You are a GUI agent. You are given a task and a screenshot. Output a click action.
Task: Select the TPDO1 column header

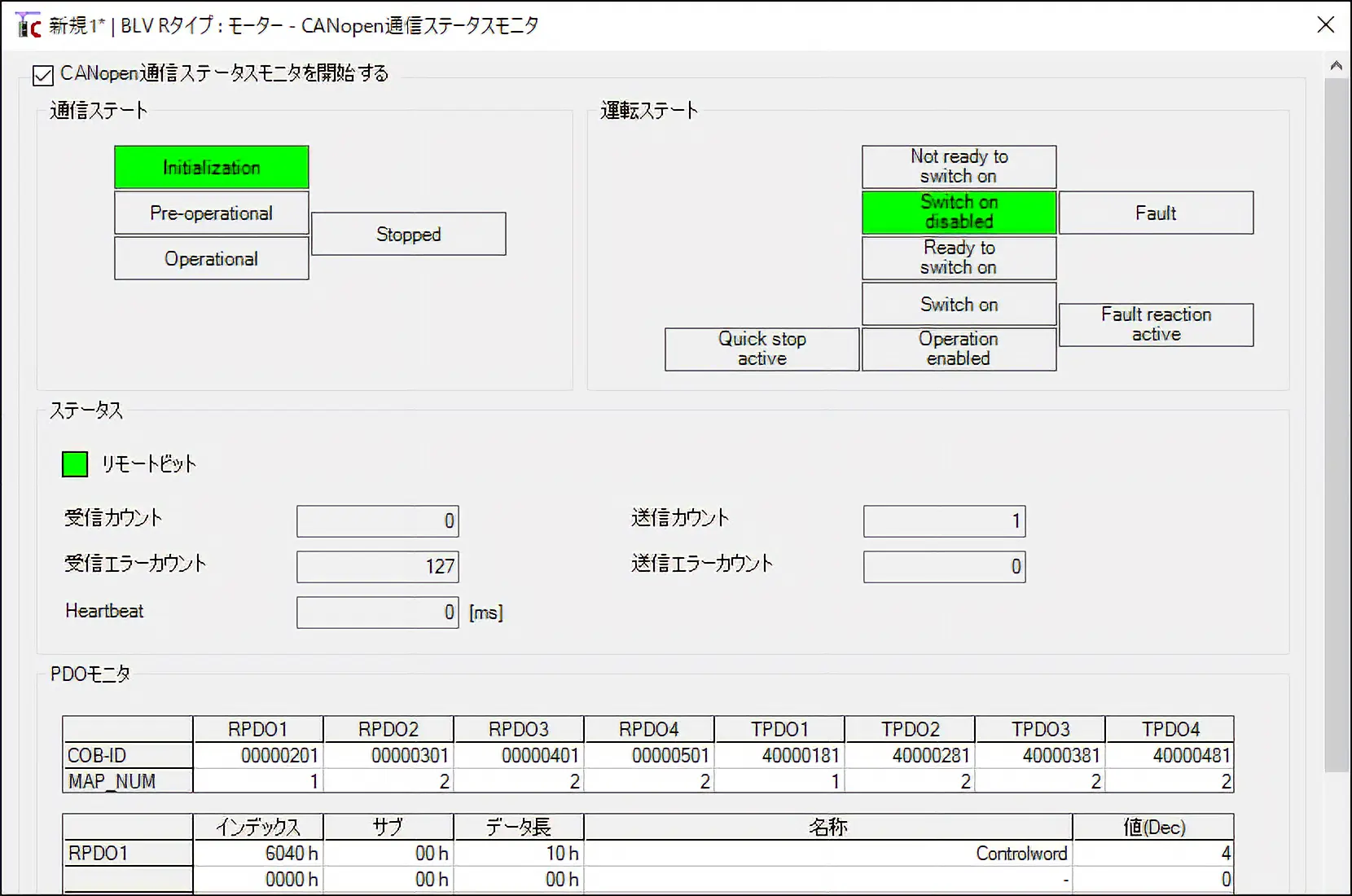(x=779, y=729)
